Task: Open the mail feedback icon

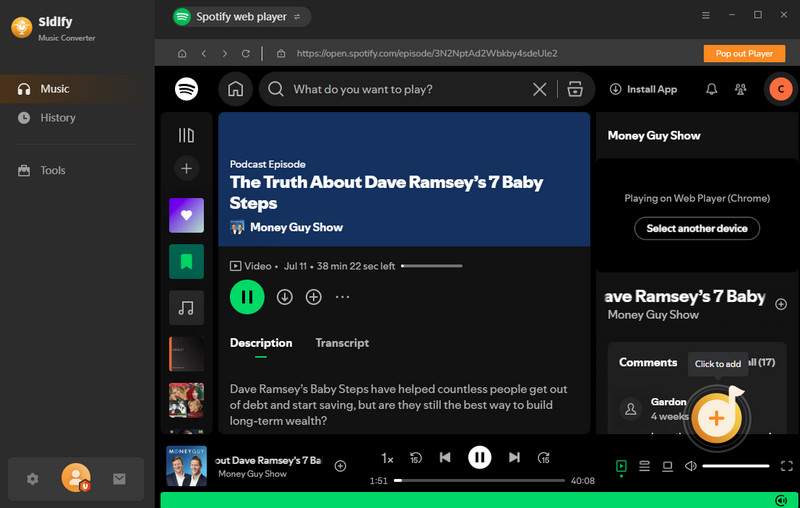Action: (x=119, y=479)
